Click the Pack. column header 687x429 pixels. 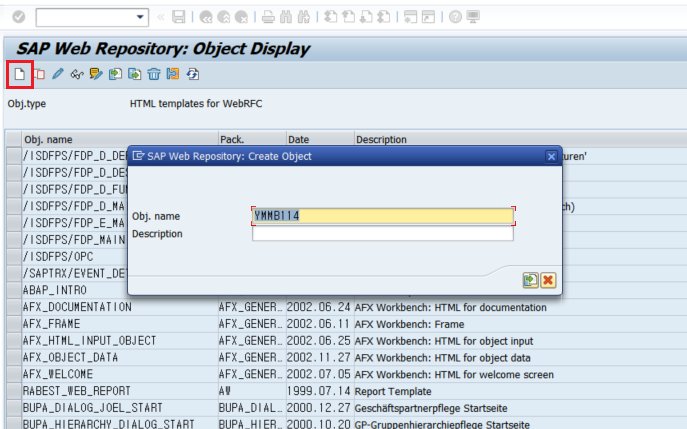coord(252,139)
